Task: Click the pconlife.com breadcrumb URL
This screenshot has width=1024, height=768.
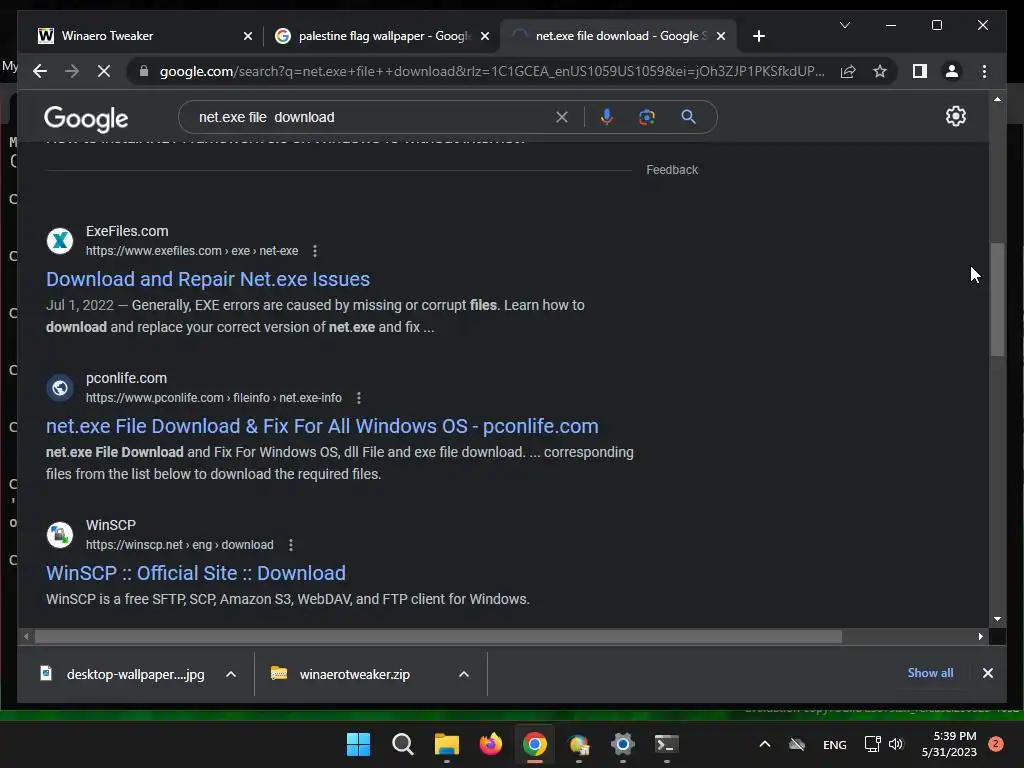Action: [x=214, y=398]
